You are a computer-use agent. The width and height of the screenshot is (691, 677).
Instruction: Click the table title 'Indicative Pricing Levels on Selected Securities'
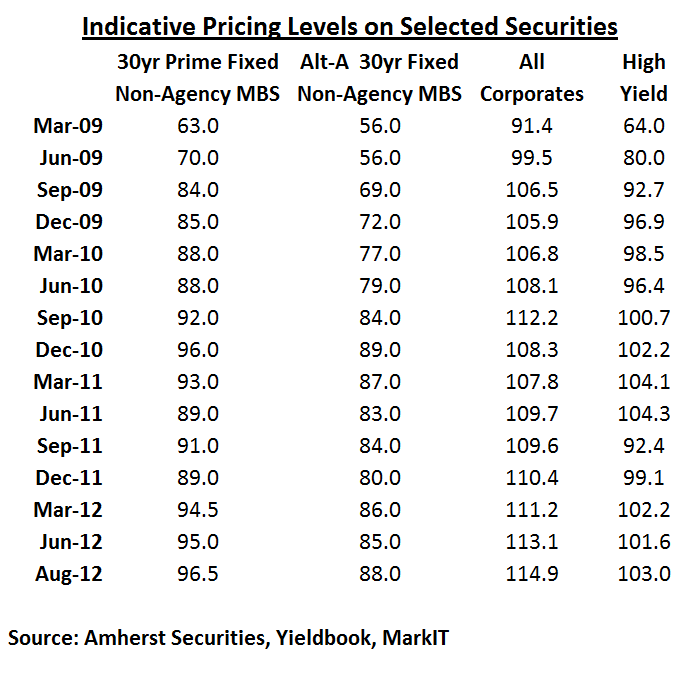click(x=349, y=25)
